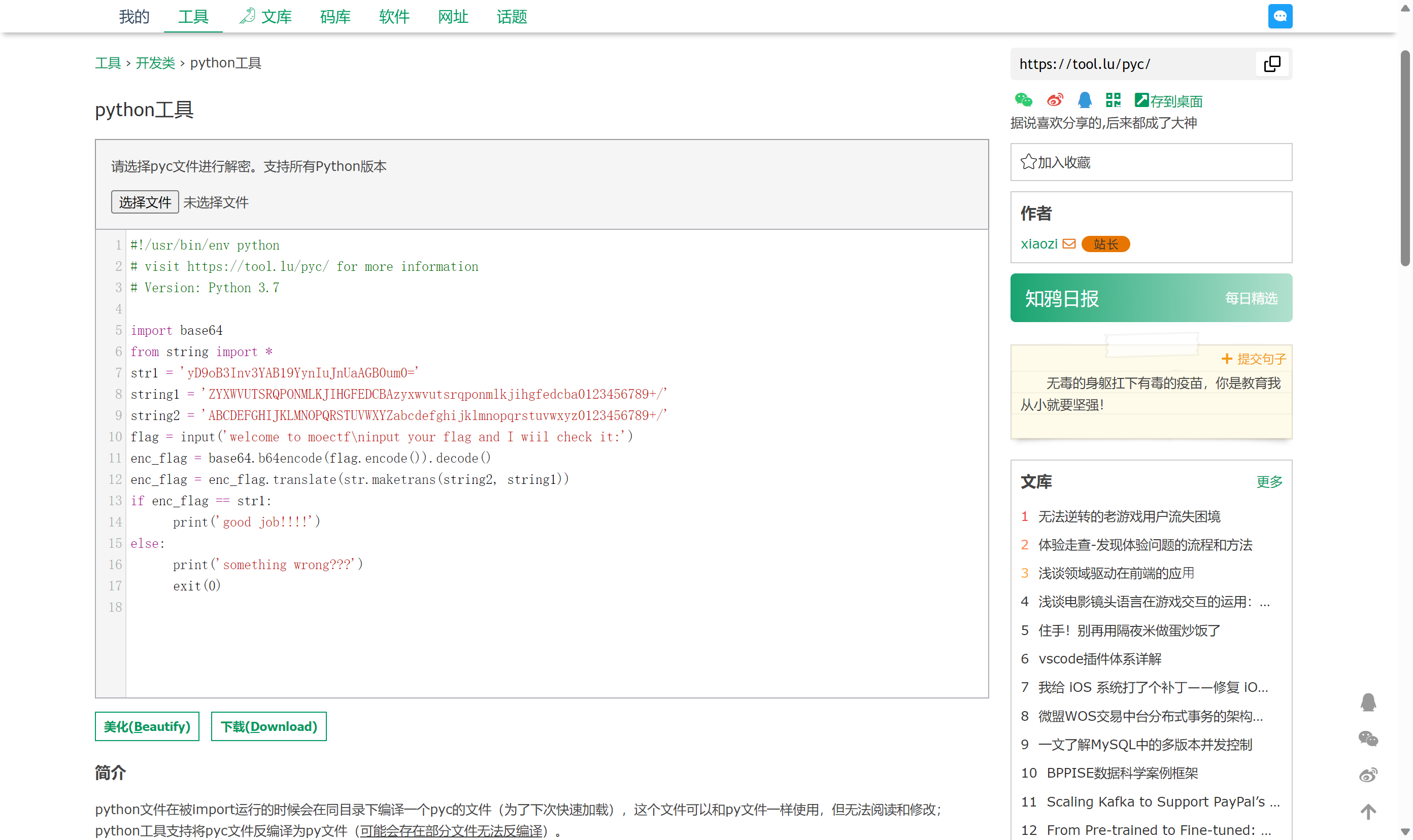The width and height of the screenshot is (1413, 840).
Task: Share to Weibo using red icon
Action: coord(1055,100)
